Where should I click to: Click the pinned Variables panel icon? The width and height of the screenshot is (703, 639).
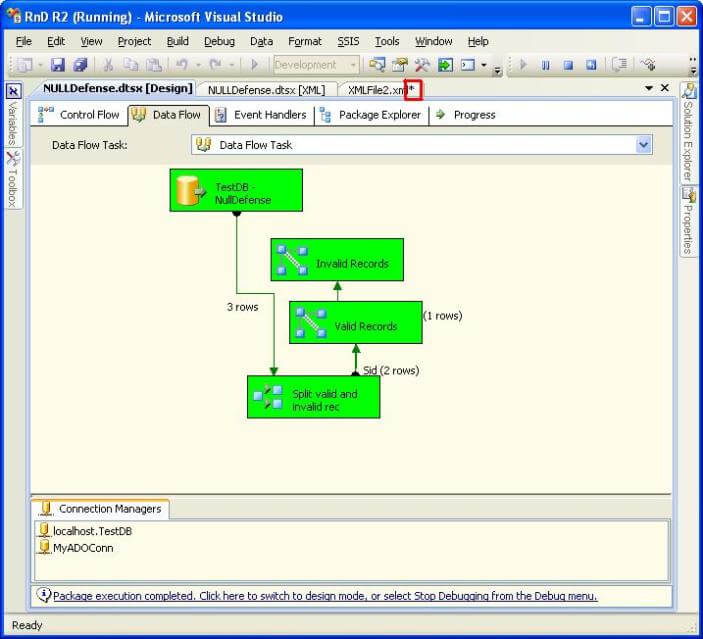point(13,91)
